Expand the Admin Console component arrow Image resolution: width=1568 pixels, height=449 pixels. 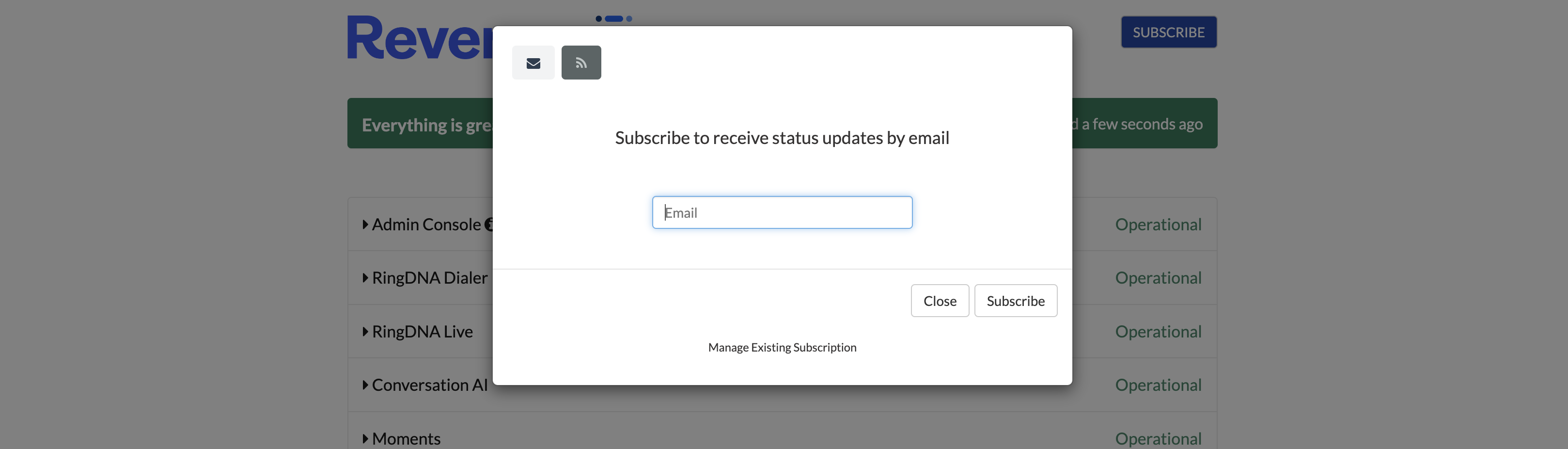click(365, 225)
